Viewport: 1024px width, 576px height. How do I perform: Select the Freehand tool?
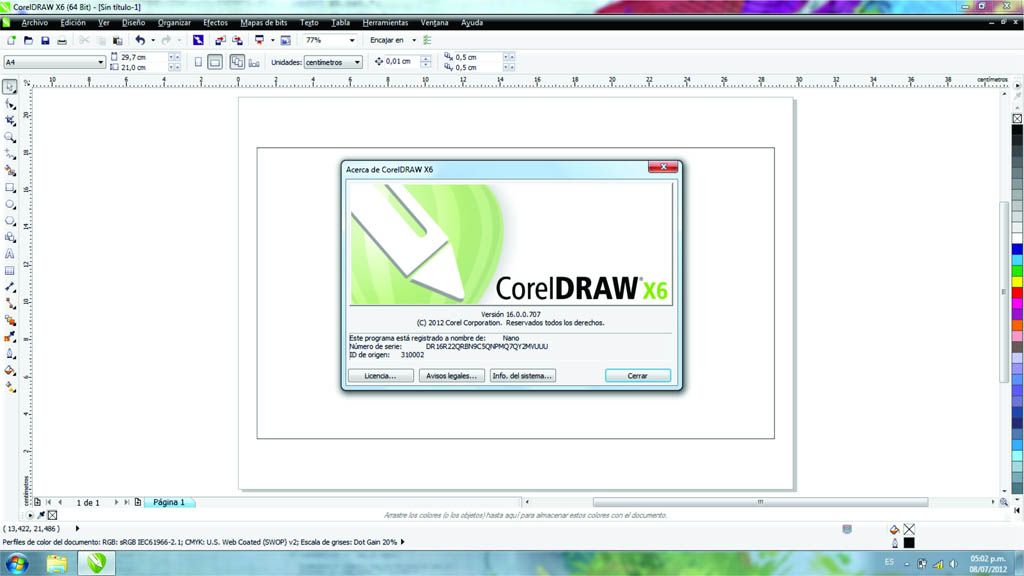coord(10,154)
